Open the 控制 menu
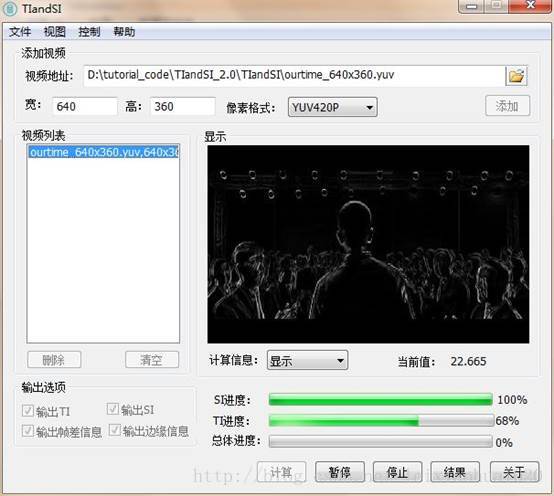554x496 pixels. pyautogui.click(x=89, y=32)
